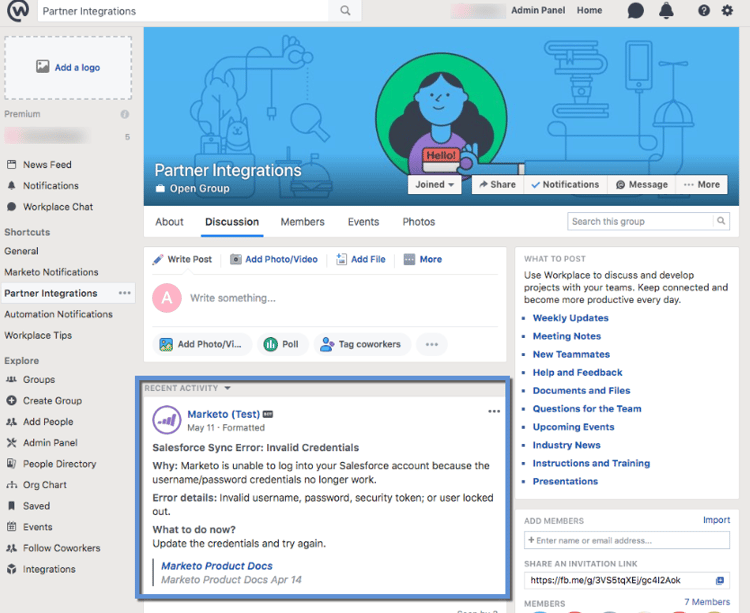The image size is (750, 613).
Task: Click the help question mark icon
Action: [704, 11]
